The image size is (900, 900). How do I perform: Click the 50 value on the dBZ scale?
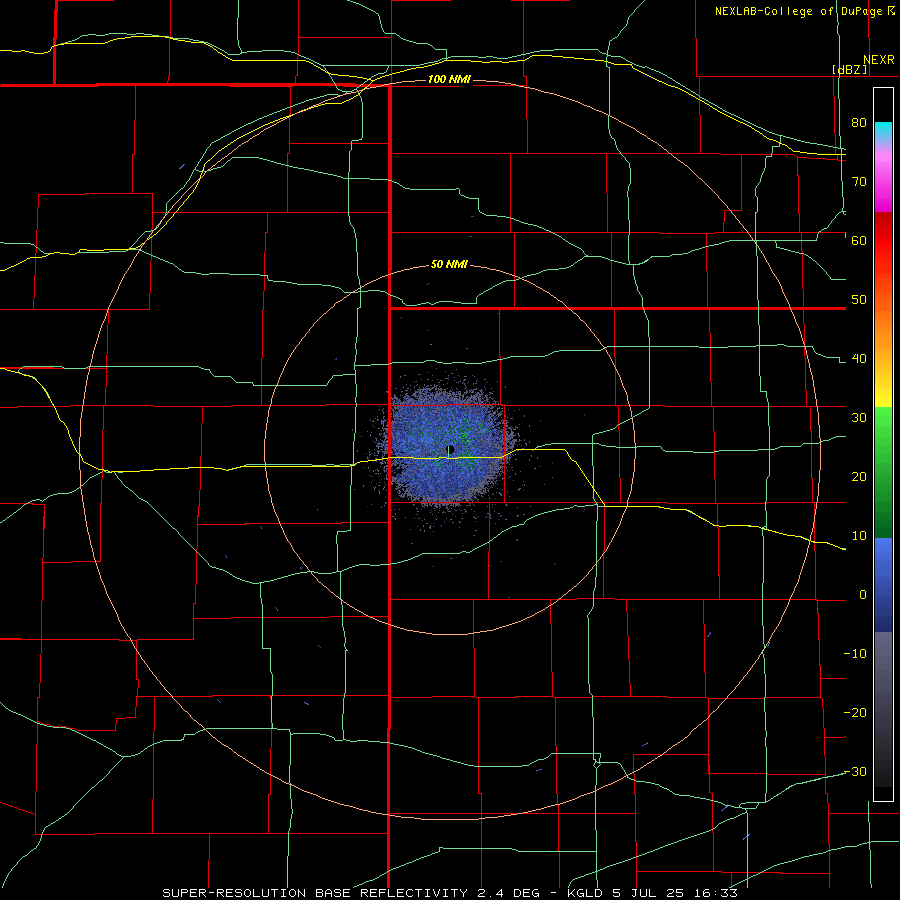tap(859, 300)
